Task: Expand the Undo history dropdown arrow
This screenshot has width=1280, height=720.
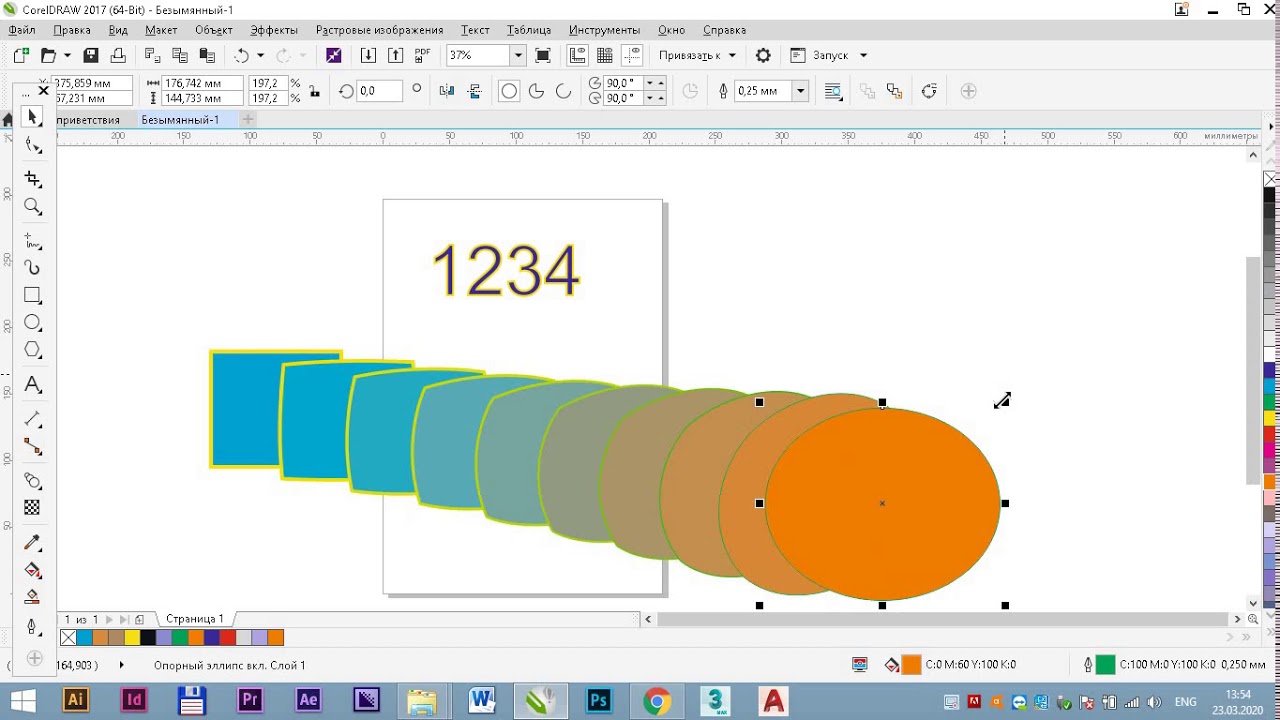Action: tap(260, 55)
